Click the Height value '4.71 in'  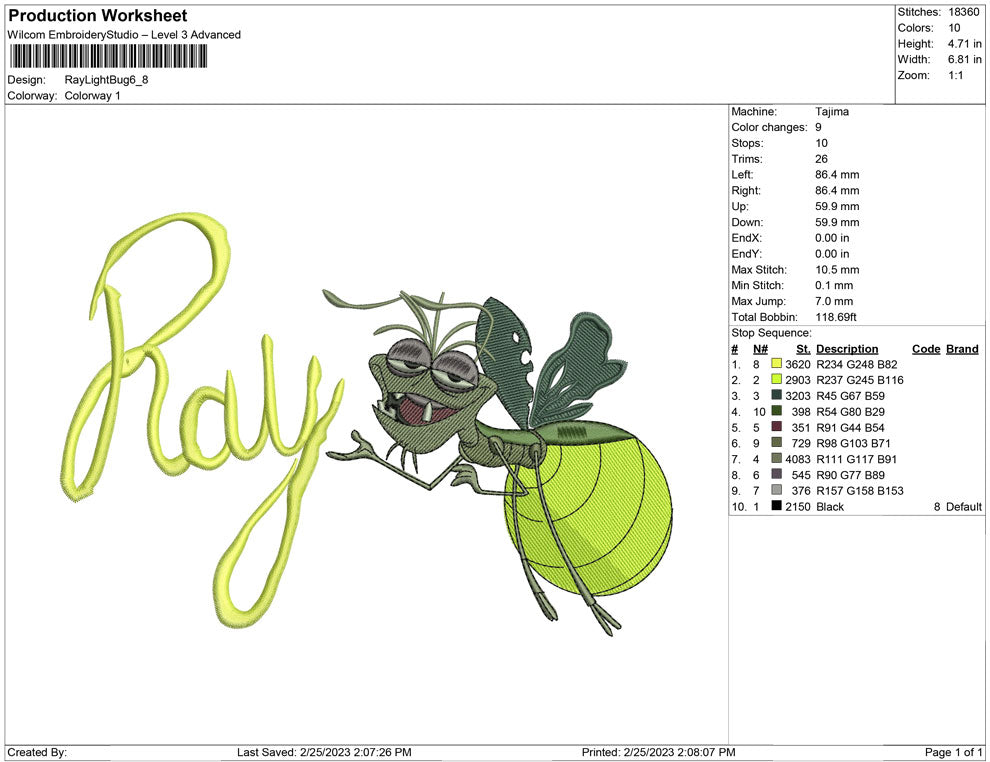pyautogui.click(x=964, y=44)
